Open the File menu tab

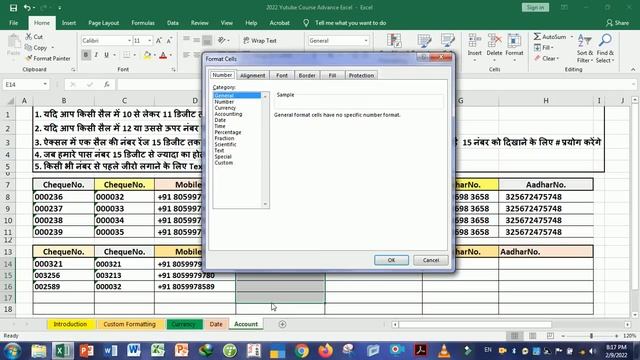[x=13, y=23]
